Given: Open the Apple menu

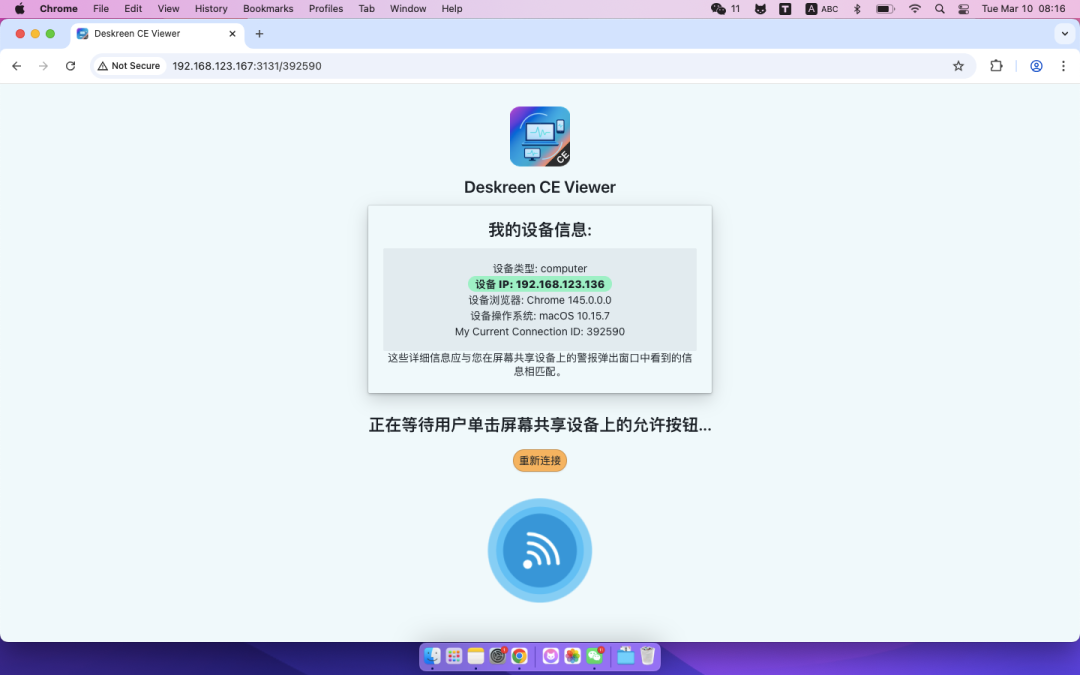Looking at the screenshot, I should click(x=19, y=9).
